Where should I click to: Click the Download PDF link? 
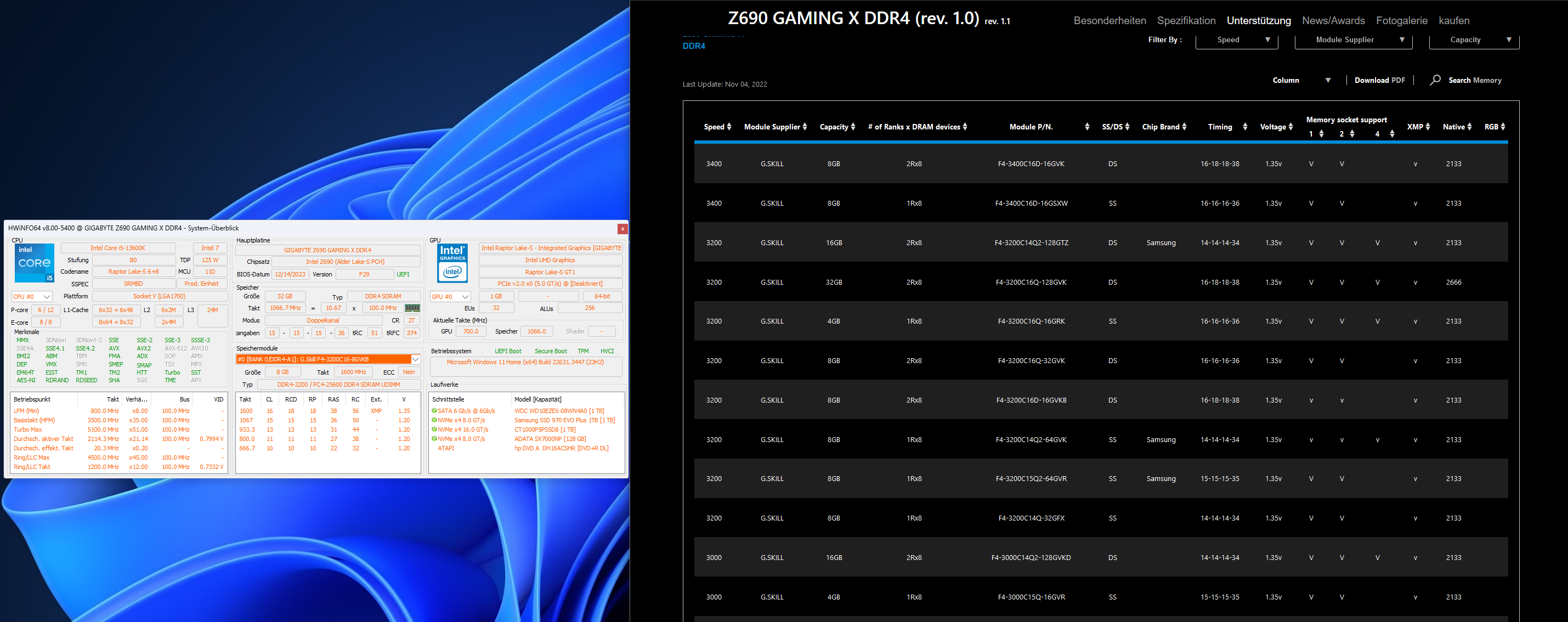coord(1379,80)
